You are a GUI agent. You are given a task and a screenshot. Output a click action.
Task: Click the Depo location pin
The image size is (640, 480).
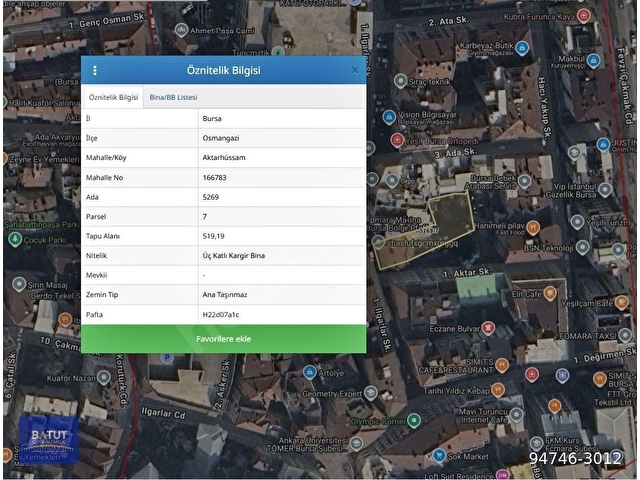pyautogui.click(x=392, y=180)
